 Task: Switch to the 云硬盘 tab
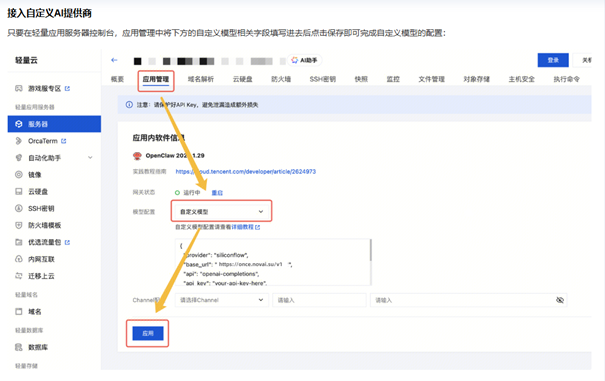(242, 79)
